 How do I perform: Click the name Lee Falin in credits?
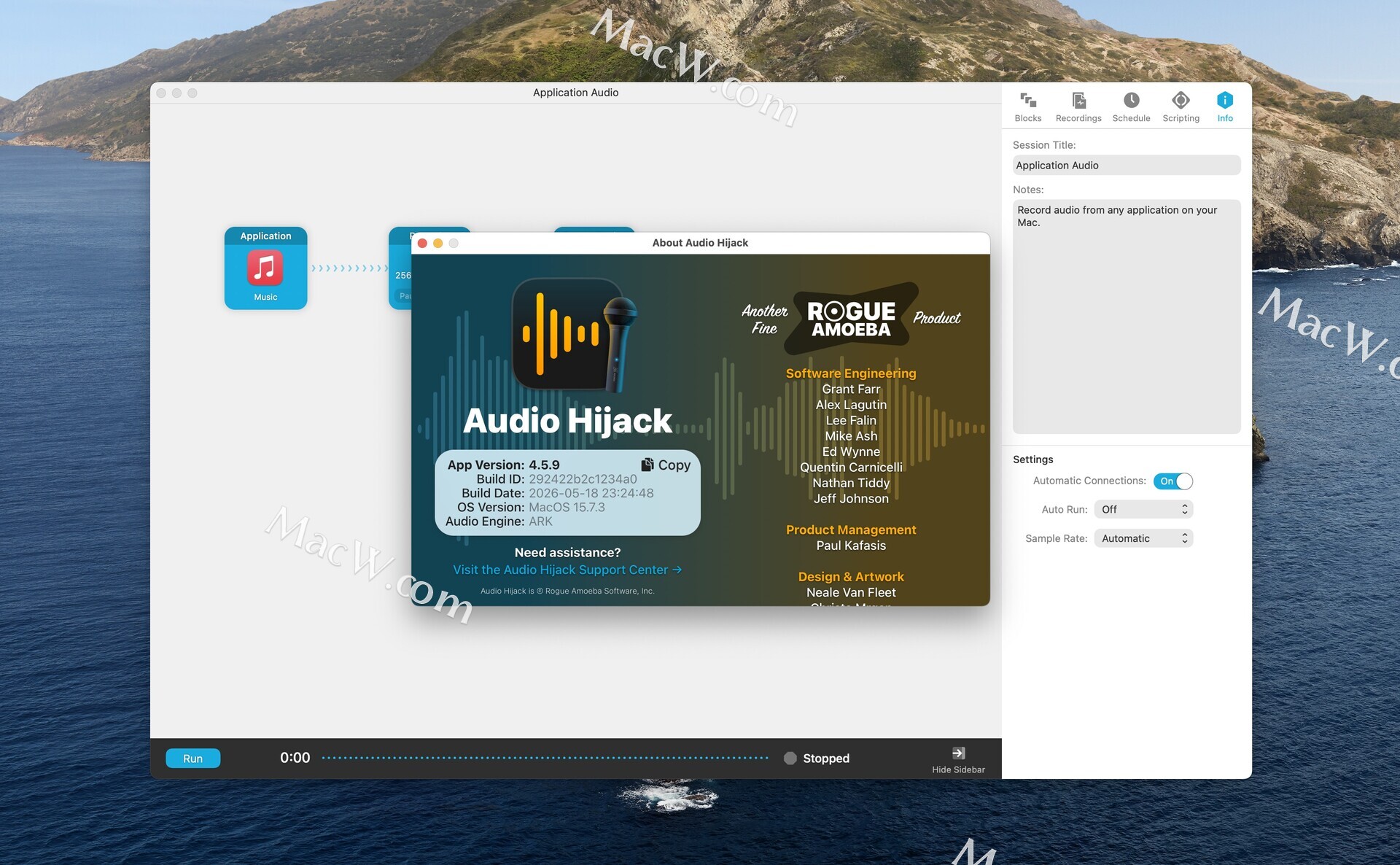pyautogui.click(x=851, y=421)
